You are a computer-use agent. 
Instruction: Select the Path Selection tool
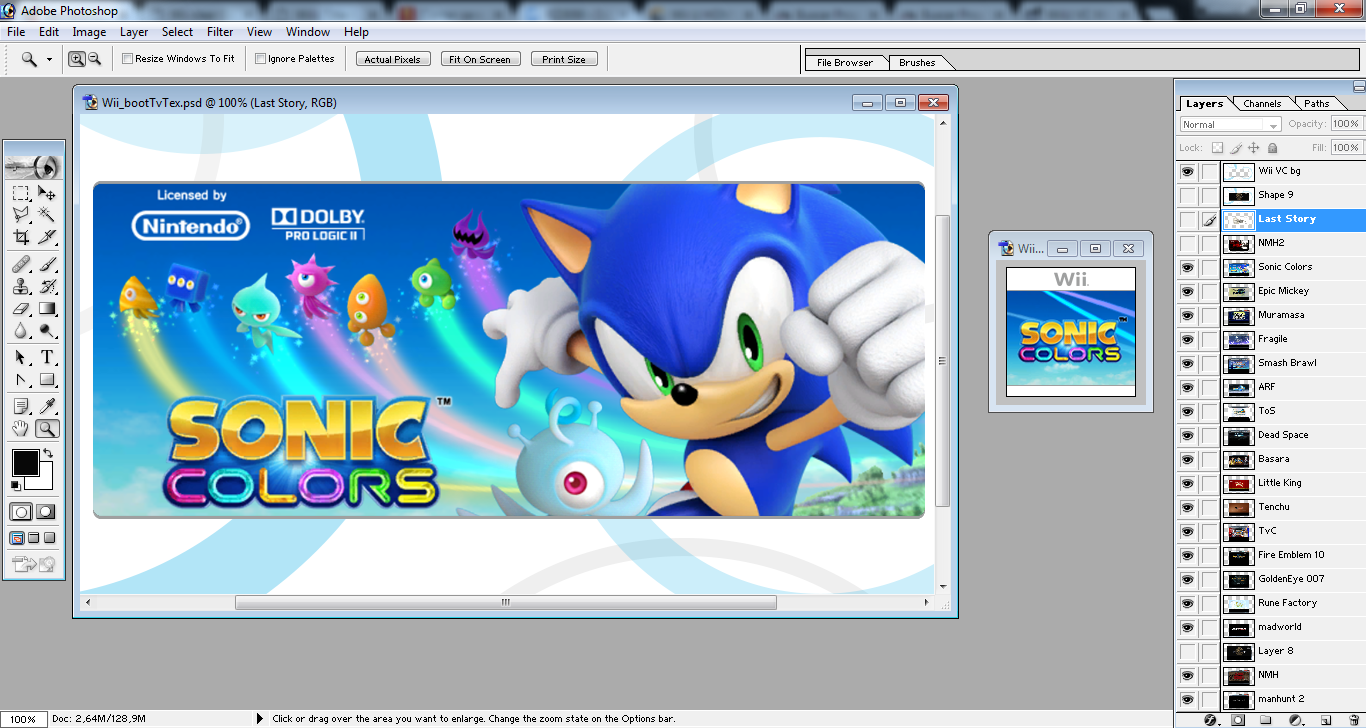(21, 358)
